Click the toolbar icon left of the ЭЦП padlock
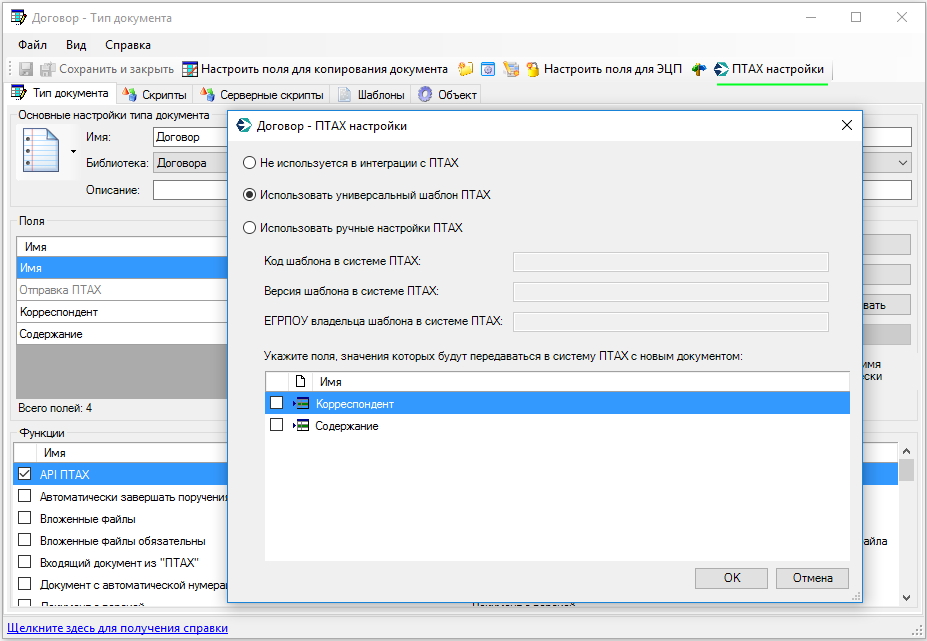 [x=511, y=69]
